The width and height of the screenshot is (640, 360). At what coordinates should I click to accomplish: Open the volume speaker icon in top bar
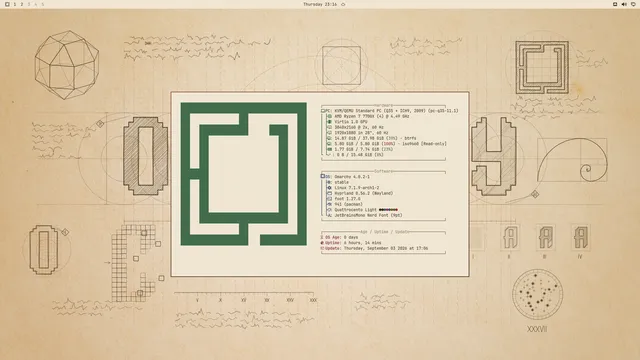624,4
